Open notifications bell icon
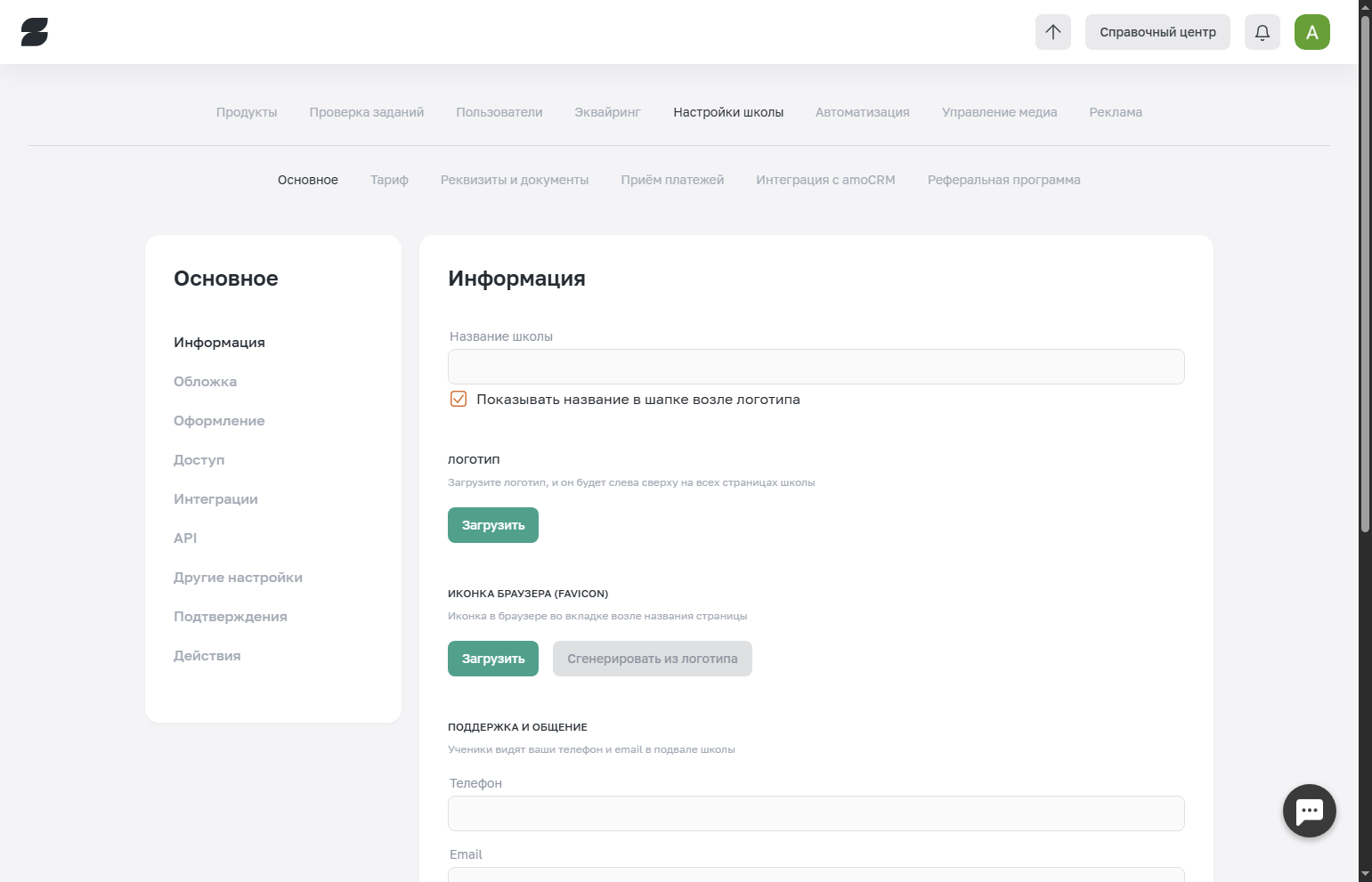 [x=1262, y=32]
